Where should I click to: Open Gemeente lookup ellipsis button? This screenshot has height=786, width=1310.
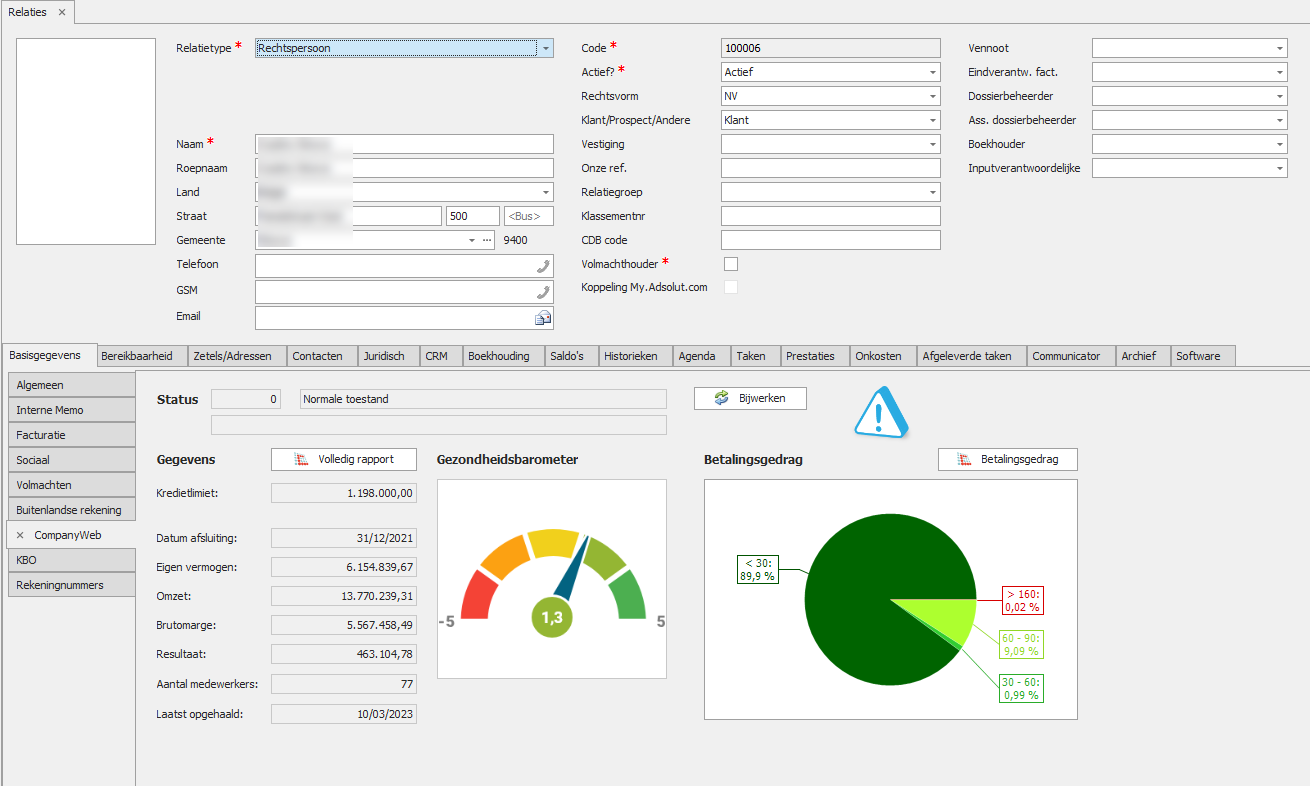click(487, 240)
